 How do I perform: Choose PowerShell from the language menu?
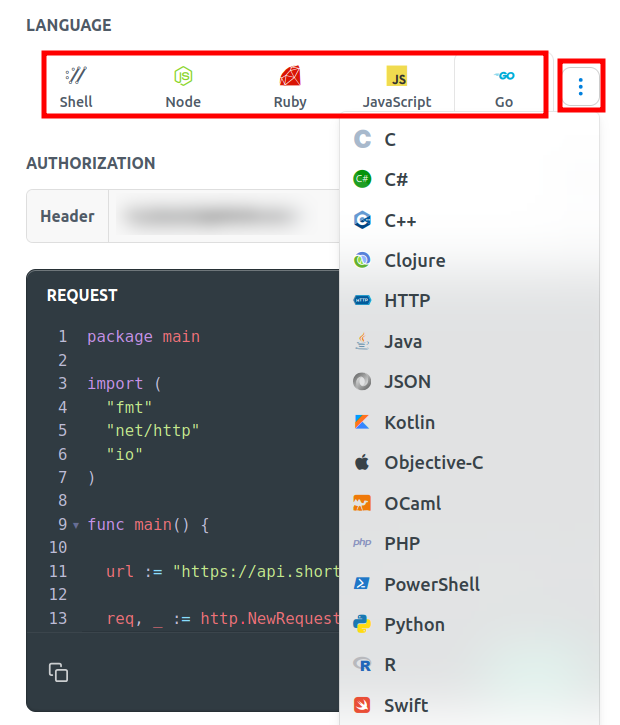pos(432,584)
